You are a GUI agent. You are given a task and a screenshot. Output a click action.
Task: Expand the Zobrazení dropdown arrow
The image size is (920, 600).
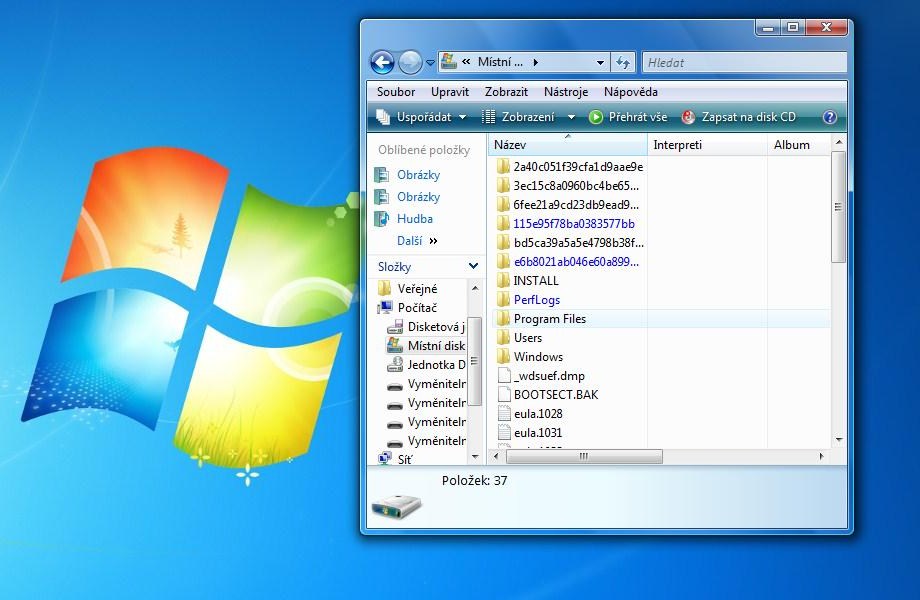pos(571,117)
